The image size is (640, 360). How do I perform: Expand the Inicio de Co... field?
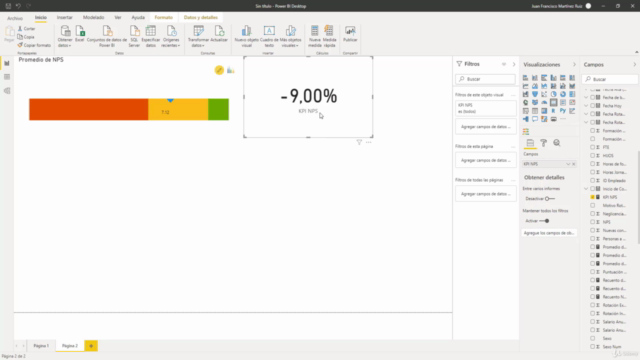[587, 189]
